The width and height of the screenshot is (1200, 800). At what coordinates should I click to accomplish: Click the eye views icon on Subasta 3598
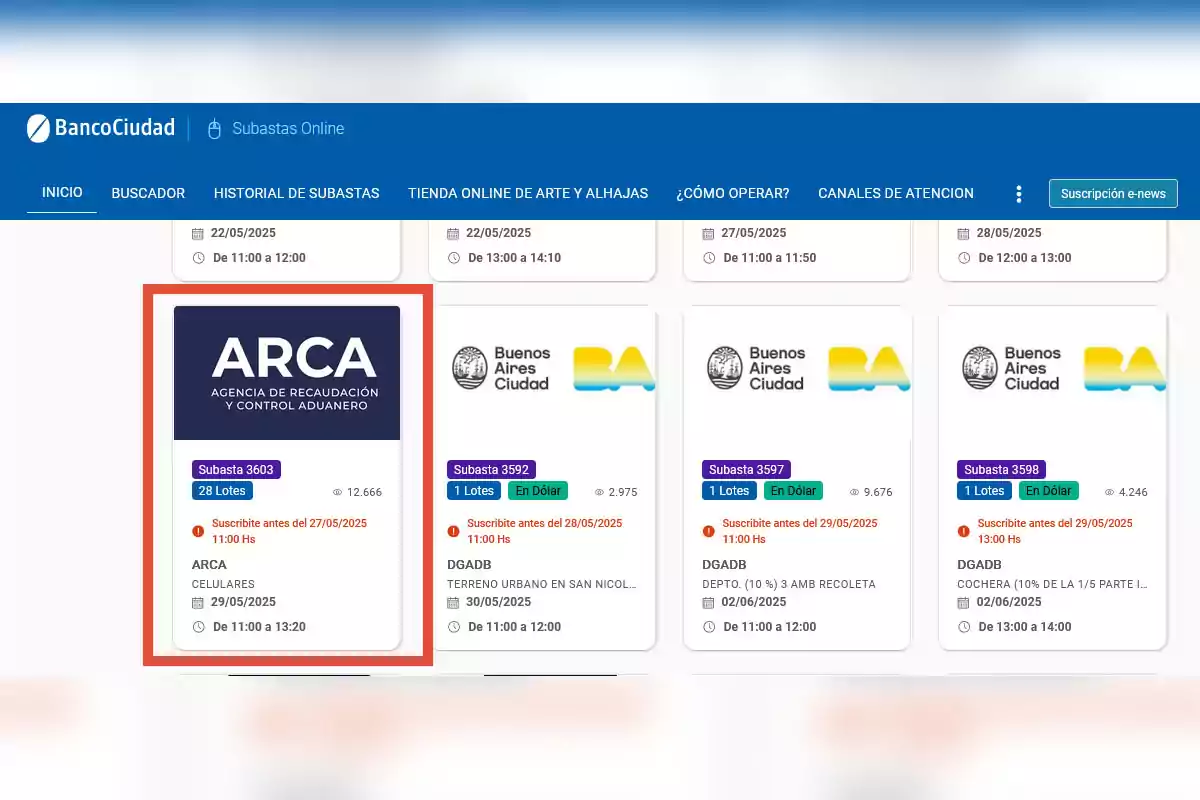[x=1110, y=492]
